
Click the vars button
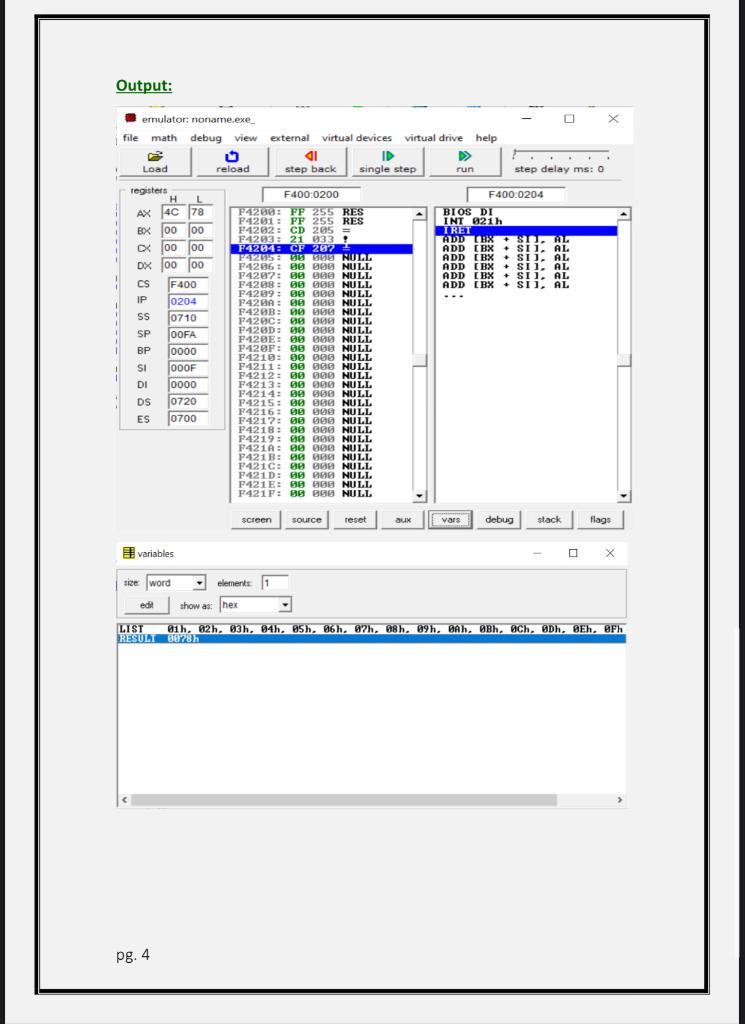(451, 520)
